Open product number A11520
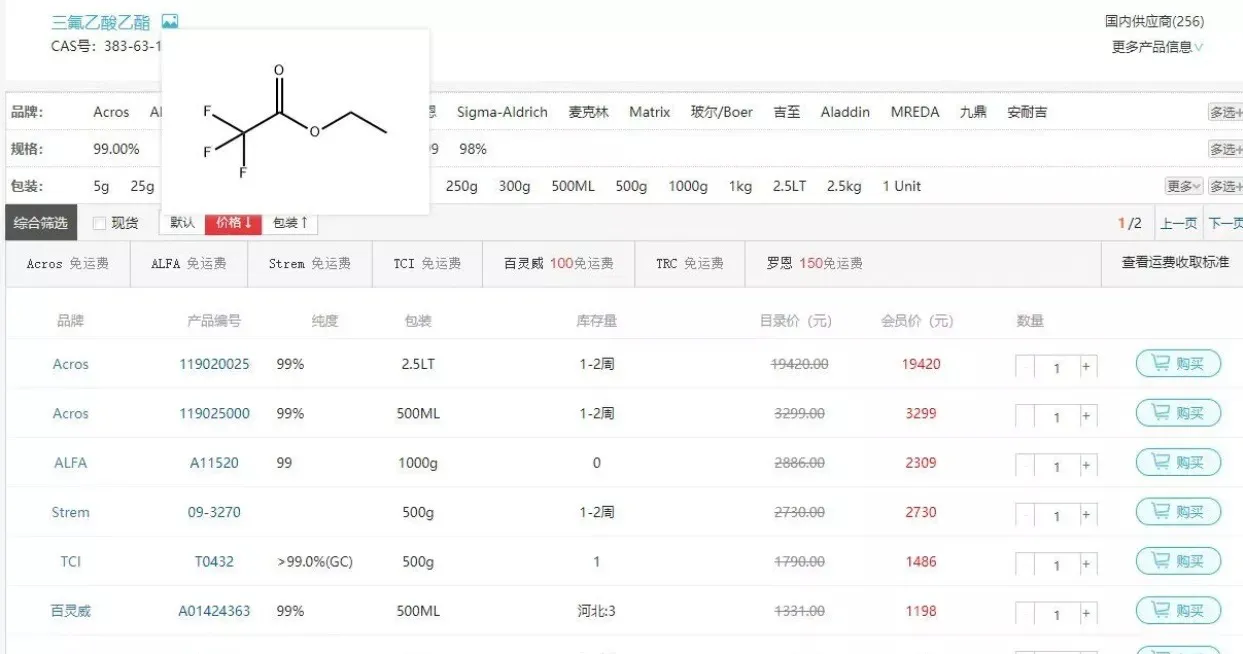The image size is (1243, 654). [x=214, y=463]
